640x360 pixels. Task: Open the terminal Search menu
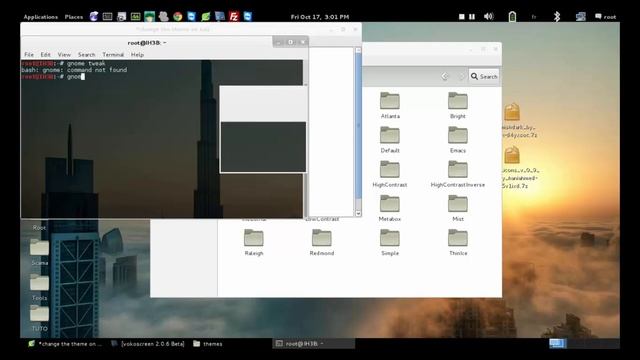[87, 54]
